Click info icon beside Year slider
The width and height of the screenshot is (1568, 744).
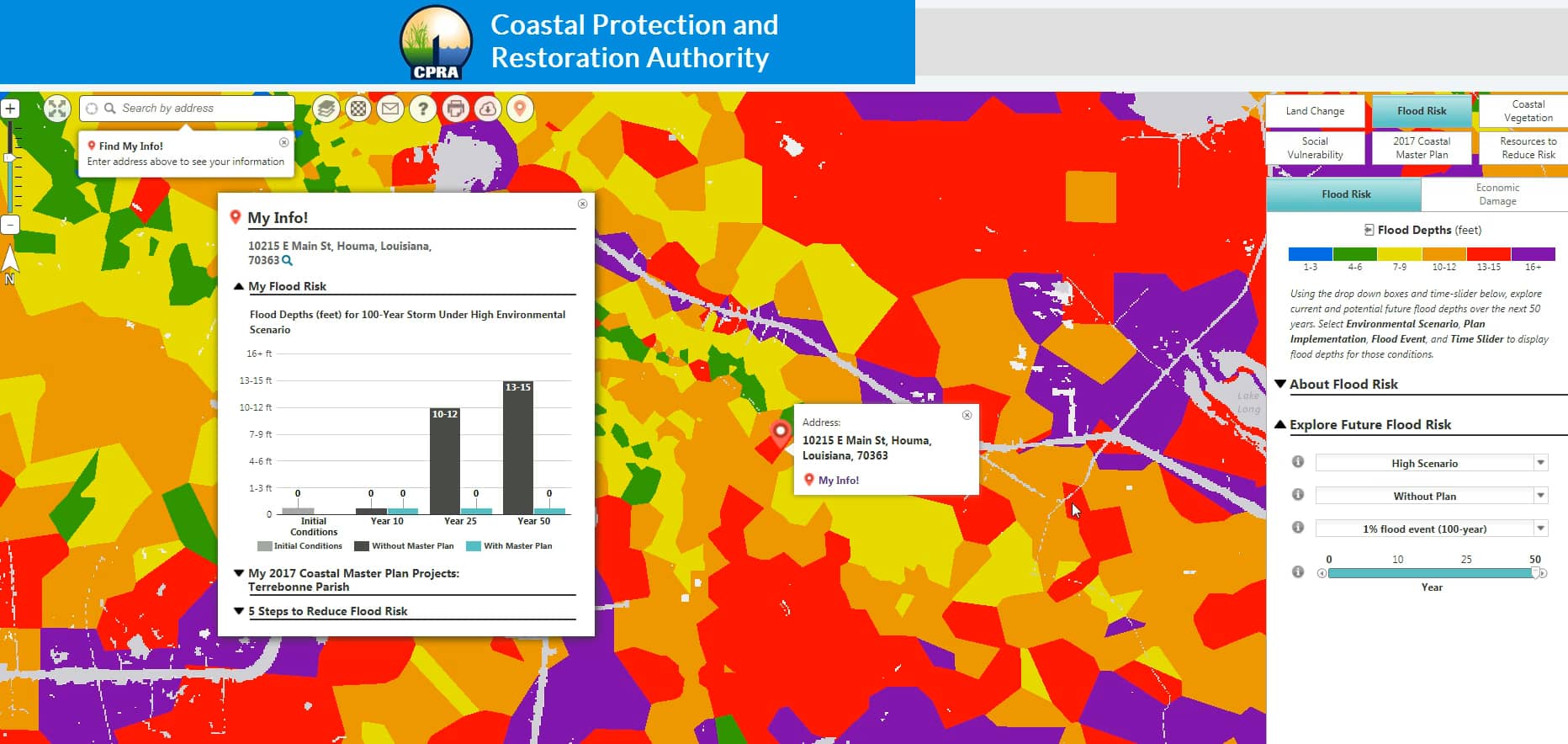(x=1298, y=572)
